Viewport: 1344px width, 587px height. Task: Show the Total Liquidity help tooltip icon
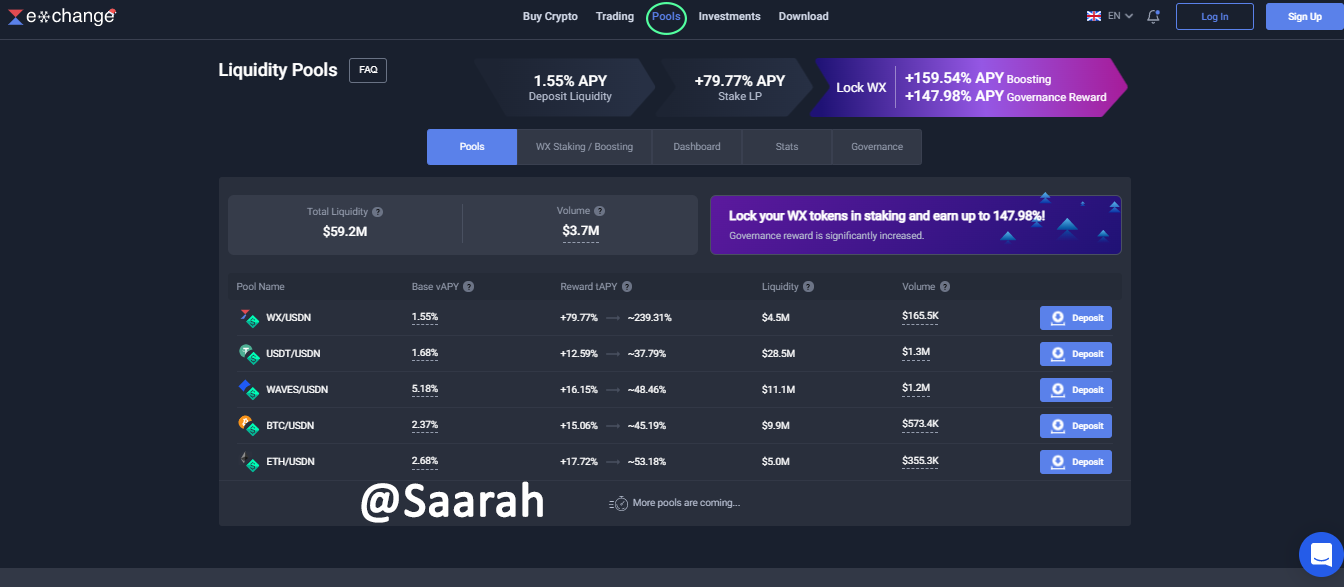[x=377, y=212]
